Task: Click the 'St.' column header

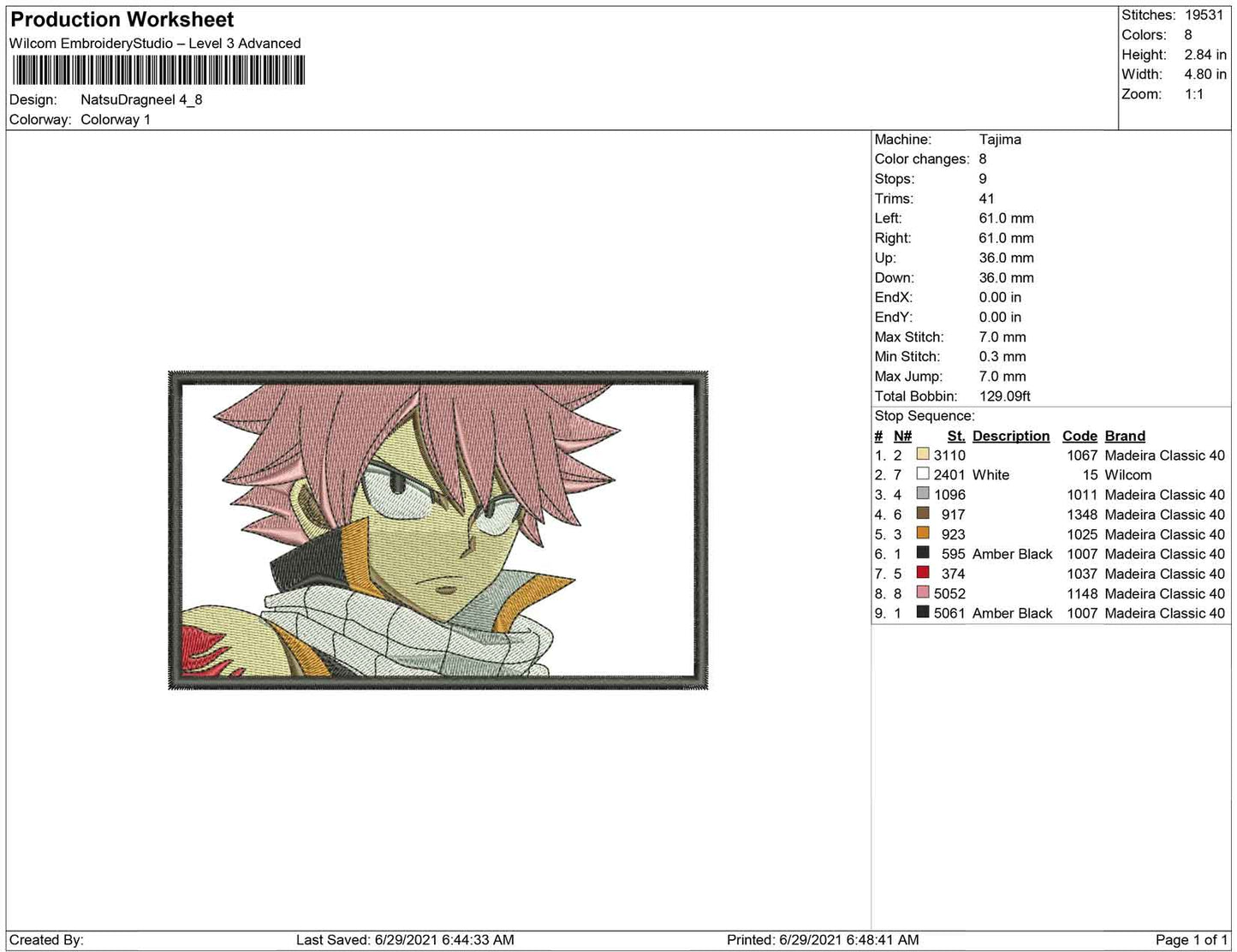Action: (956, 437)
